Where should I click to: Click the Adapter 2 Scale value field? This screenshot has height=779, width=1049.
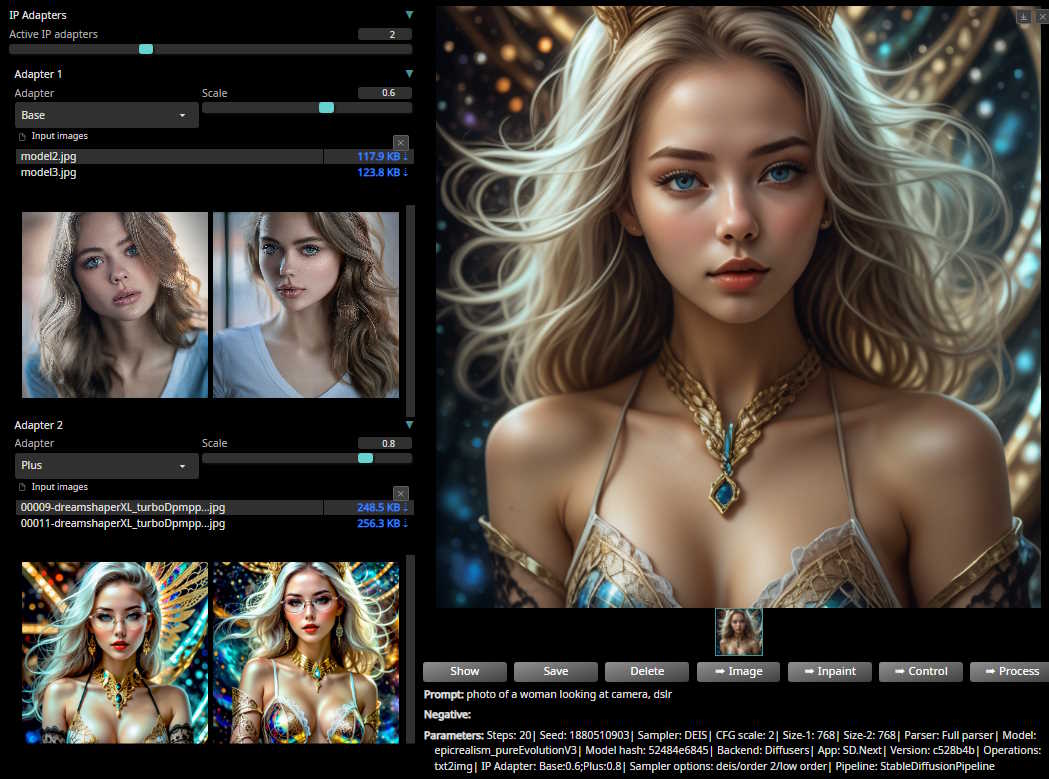coord(384,443)
